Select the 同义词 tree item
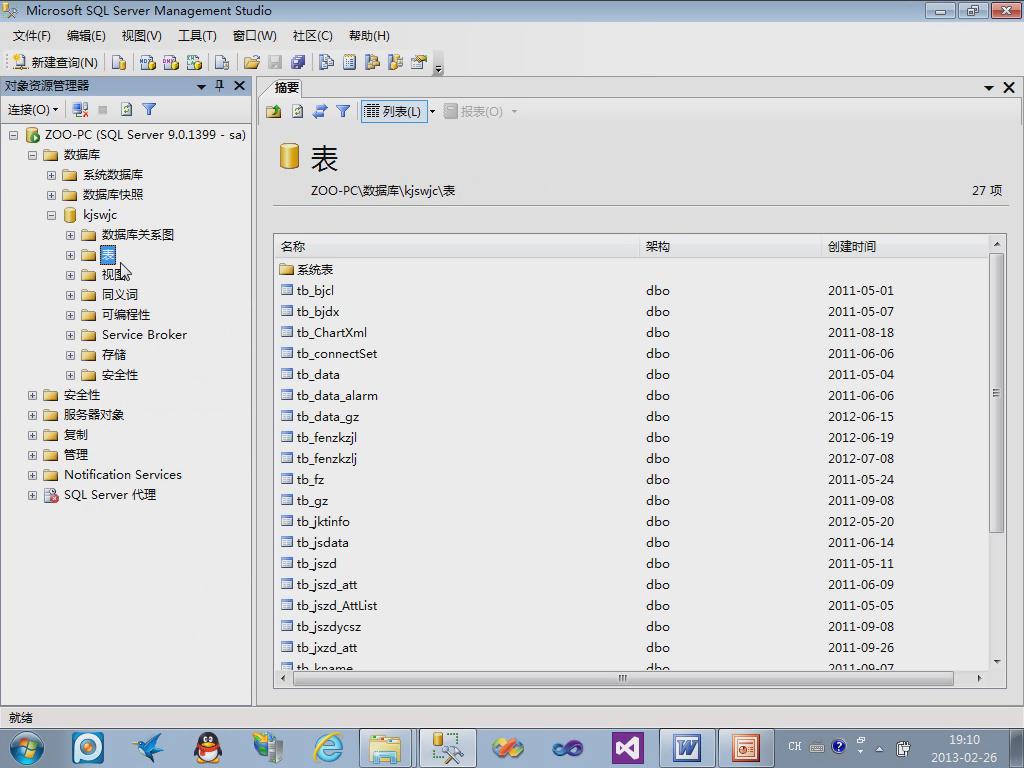Image resolution: width=1024 pixels, height=768 pixels. point(120,295)
